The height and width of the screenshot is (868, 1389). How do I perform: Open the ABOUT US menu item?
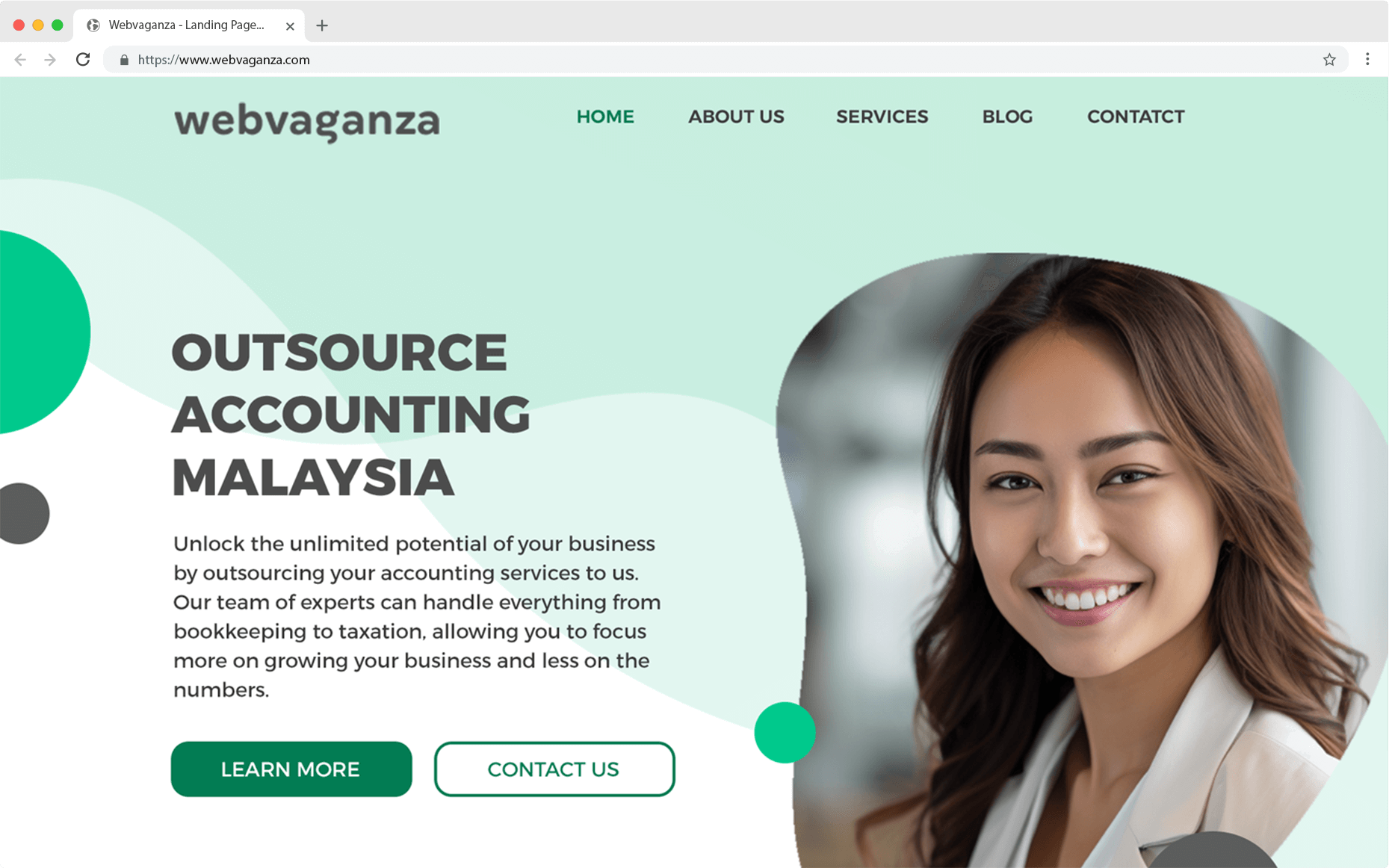[x=736, y=117]
